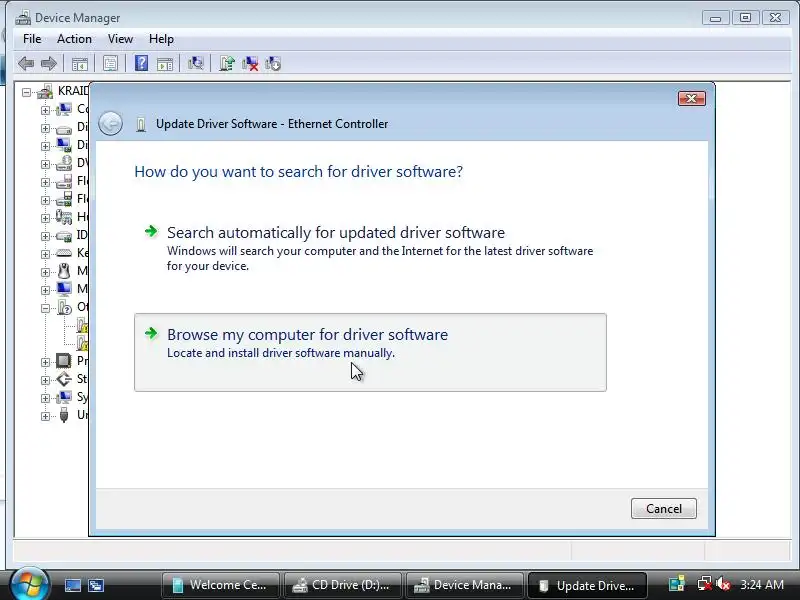This screenshot has width=800, height=600.
Task: Toggle the Show/Hide Action Pane toolbar icon
Action: (x=165, y=64)
